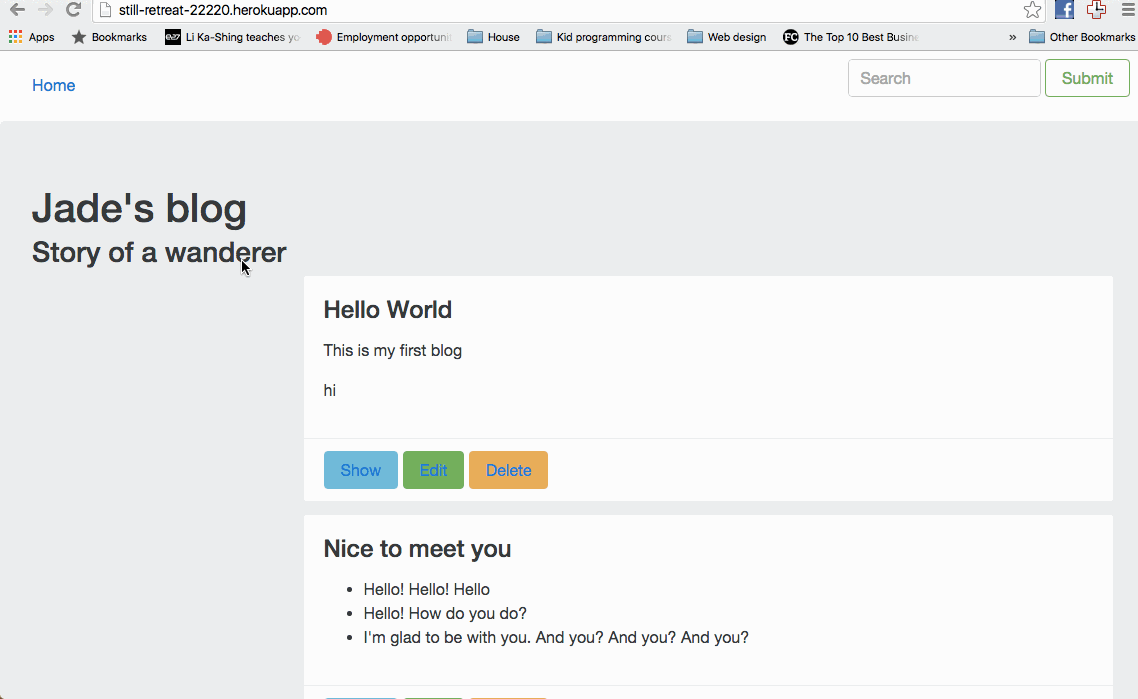The image size is (1138, 699).
Task: Click the 'I'm glad to be with you' bullet
Action: (556, 637)
